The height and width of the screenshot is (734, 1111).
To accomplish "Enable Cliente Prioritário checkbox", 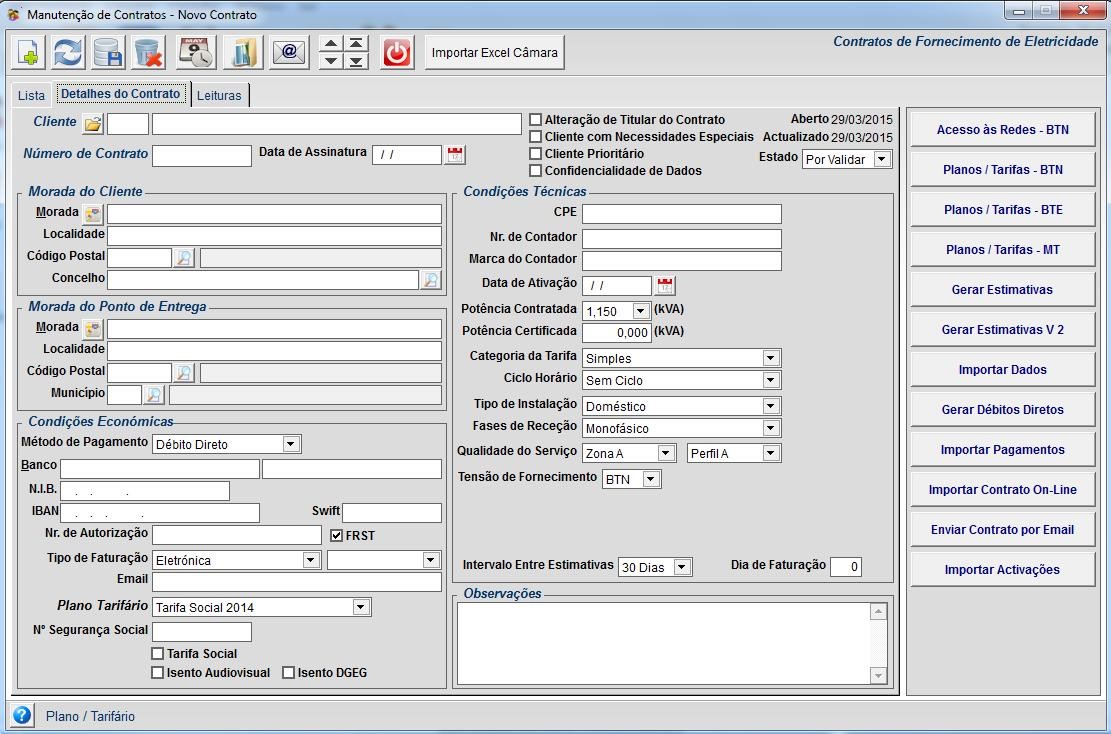I will point(536,154).
